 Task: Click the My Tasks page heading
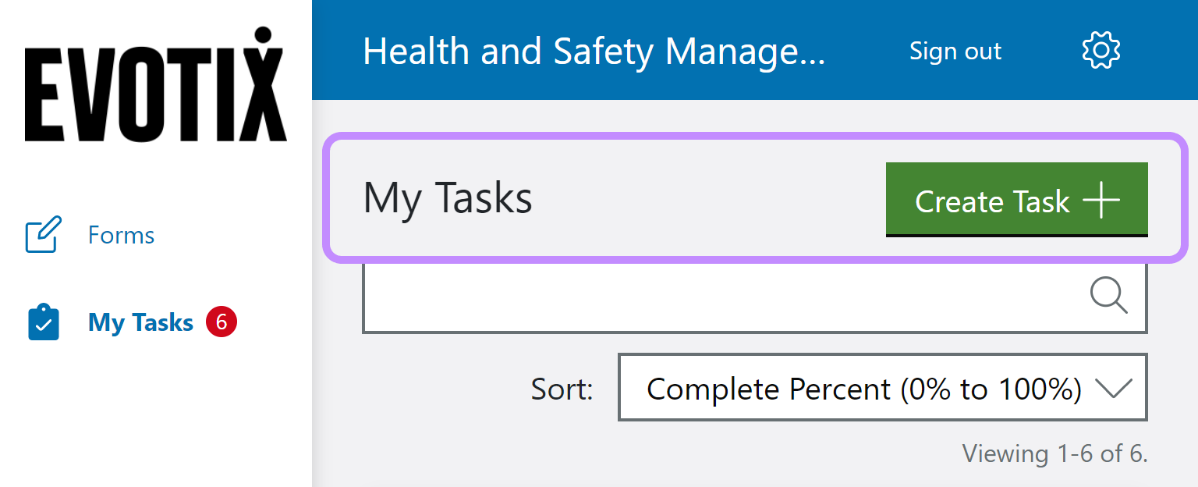447,198
